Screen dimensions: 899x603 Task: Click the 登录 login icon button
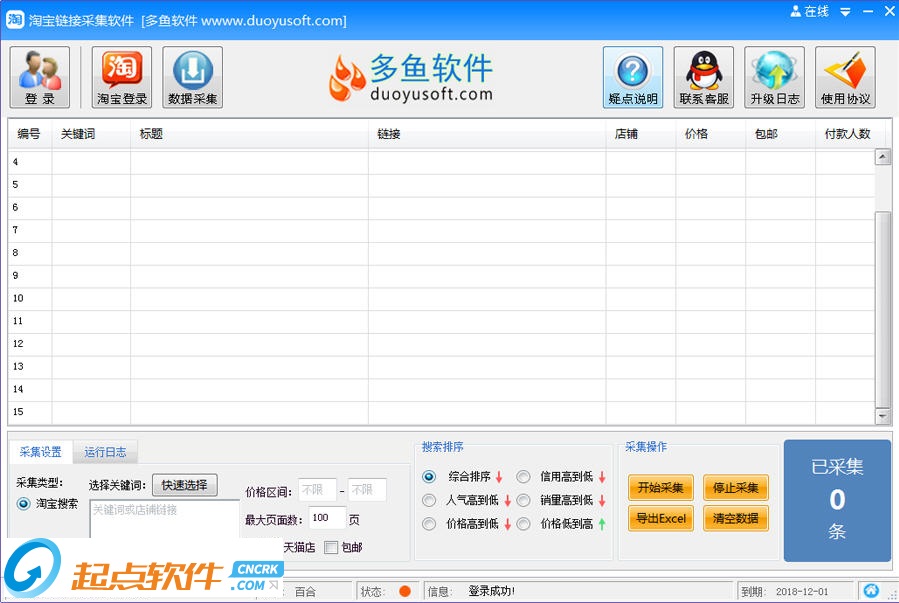coord(40,77)
